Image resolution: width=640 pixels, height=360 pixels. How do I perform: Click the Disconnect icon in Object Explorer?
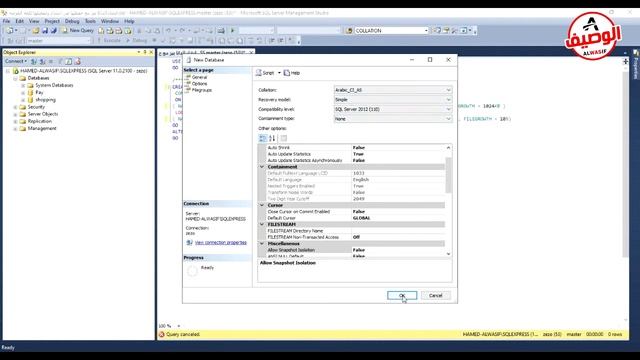click(x=42, y=61)
